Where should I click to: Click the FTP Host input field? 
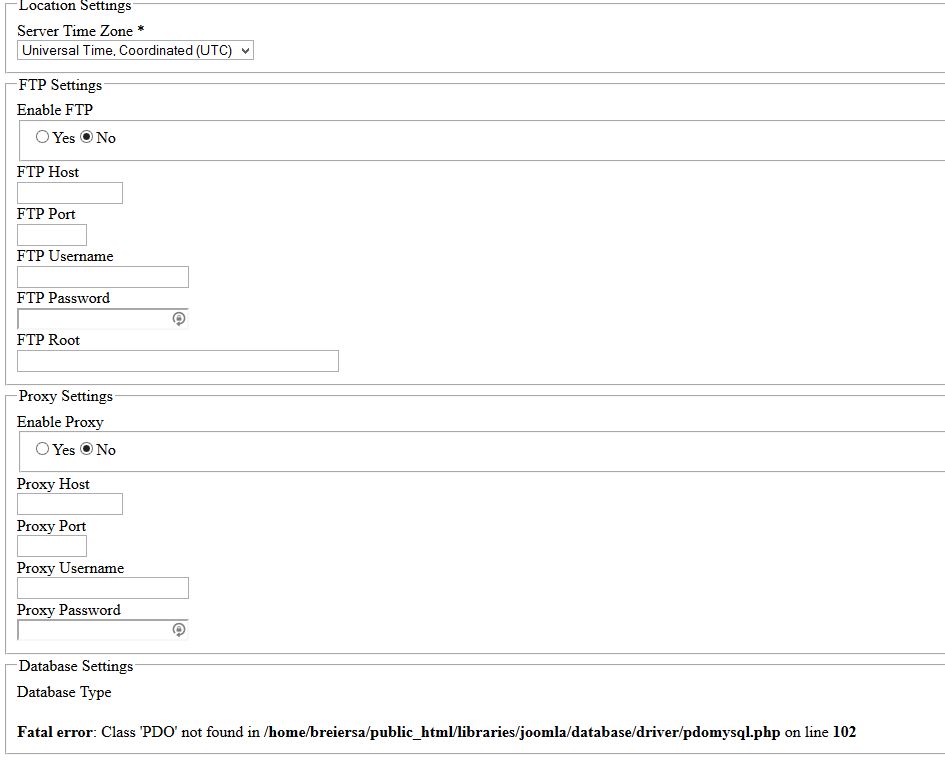coord(70,193)
